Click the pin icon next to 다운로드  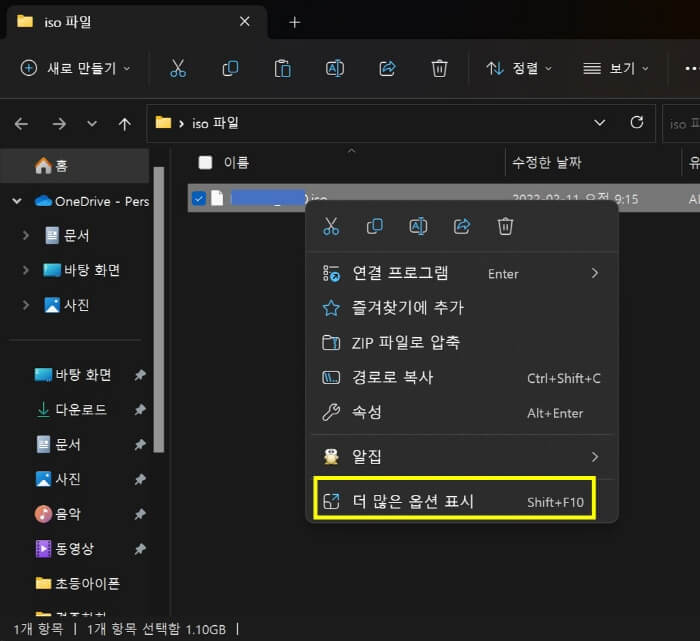(140, 409)
